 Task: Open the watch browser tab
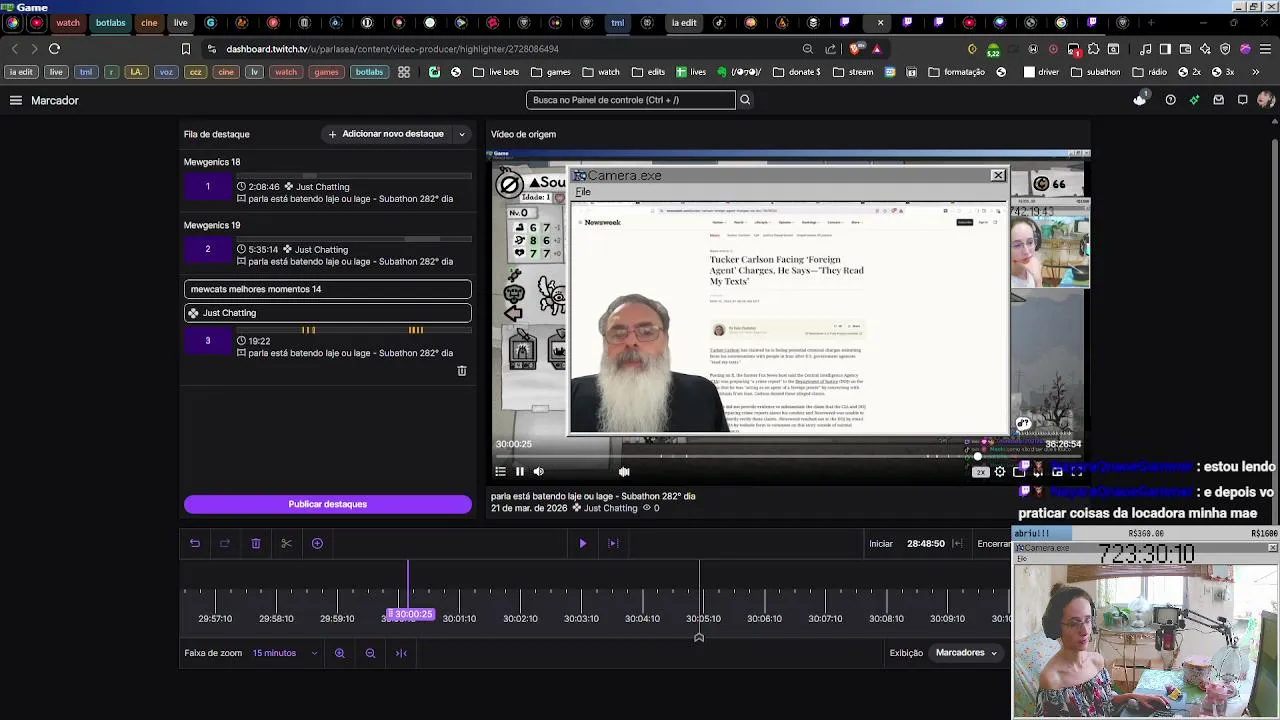(x=68, y=23)
